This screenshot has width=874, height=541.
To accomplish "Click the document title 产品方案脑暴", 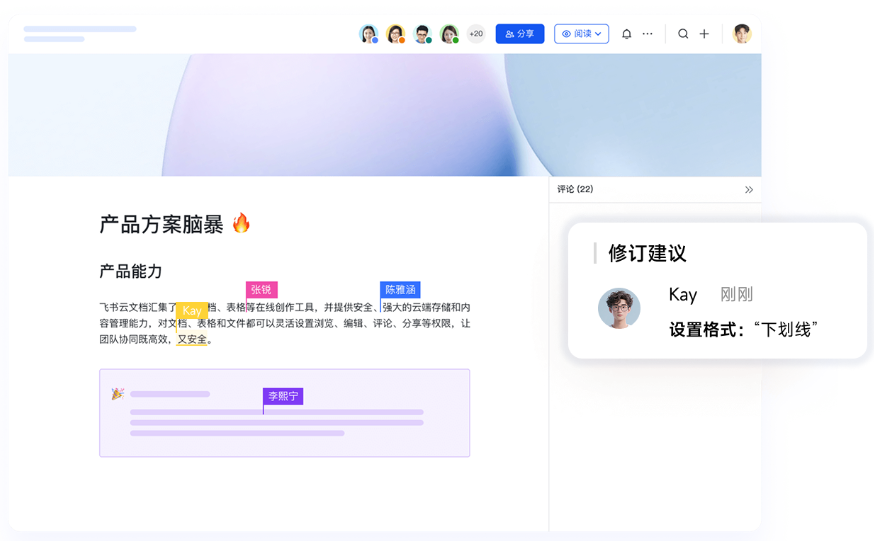I will tap(161, 225).
